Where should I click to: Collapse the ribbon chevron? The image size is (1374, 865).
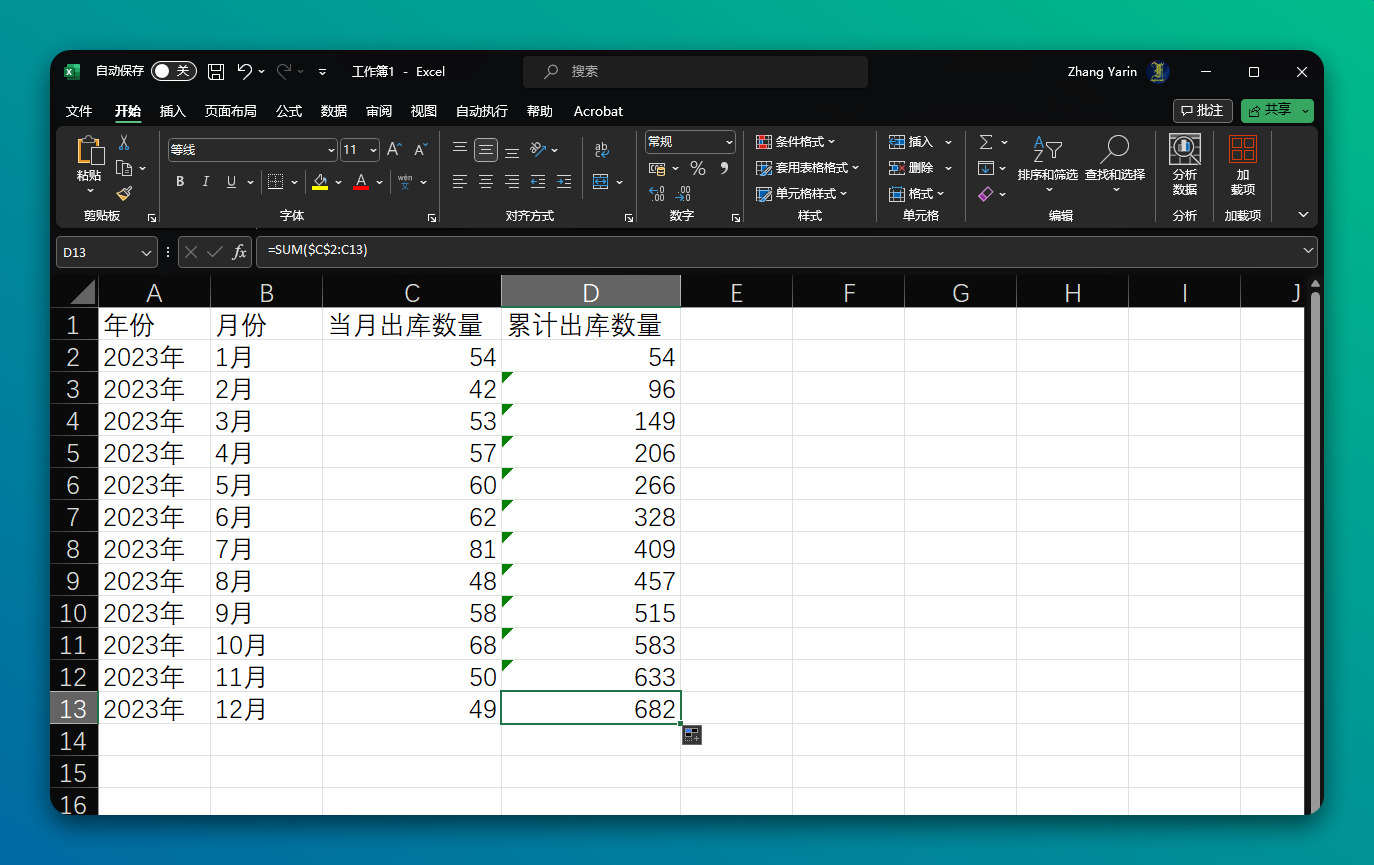pyautogui.click(x=1303, y=215)
